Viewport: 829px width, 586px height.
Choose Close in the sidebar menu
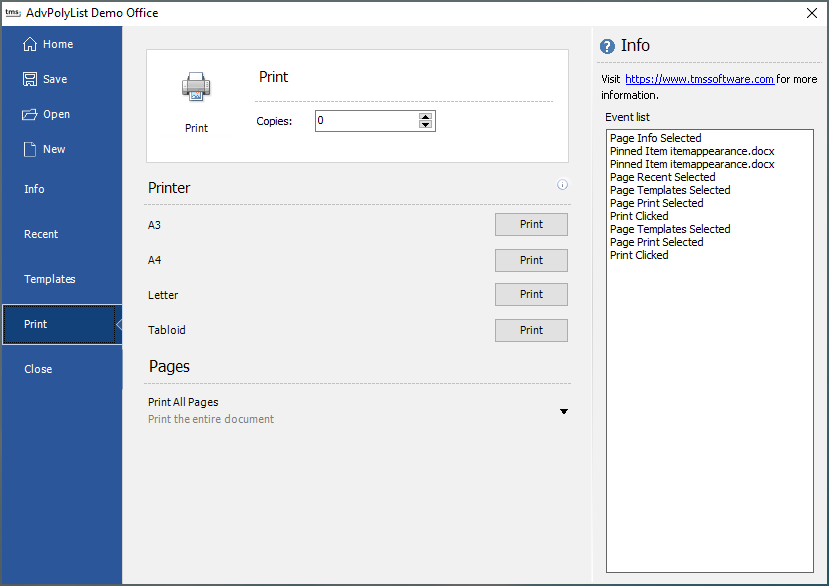click(x=38, y=369)
